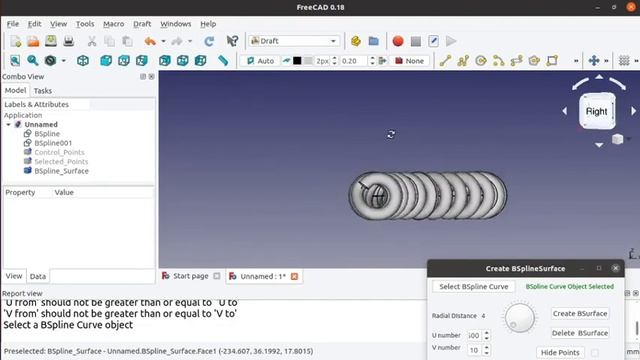Save the document icon
The width and height of the screenshot is (640, 360).
51,41
